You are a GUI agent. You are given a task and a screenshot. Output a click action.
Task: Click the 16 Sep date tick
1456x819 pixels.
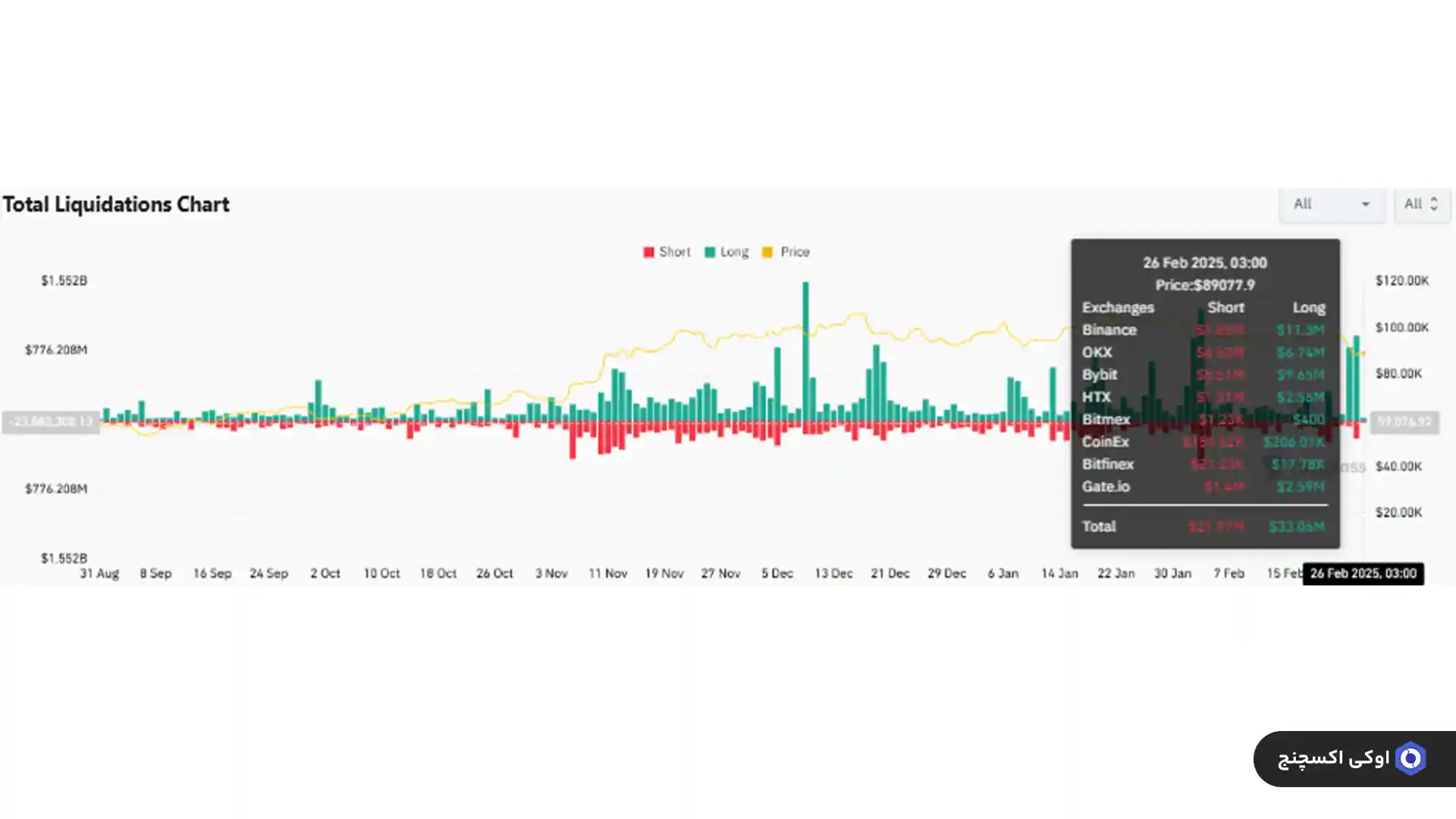point(212,573)
